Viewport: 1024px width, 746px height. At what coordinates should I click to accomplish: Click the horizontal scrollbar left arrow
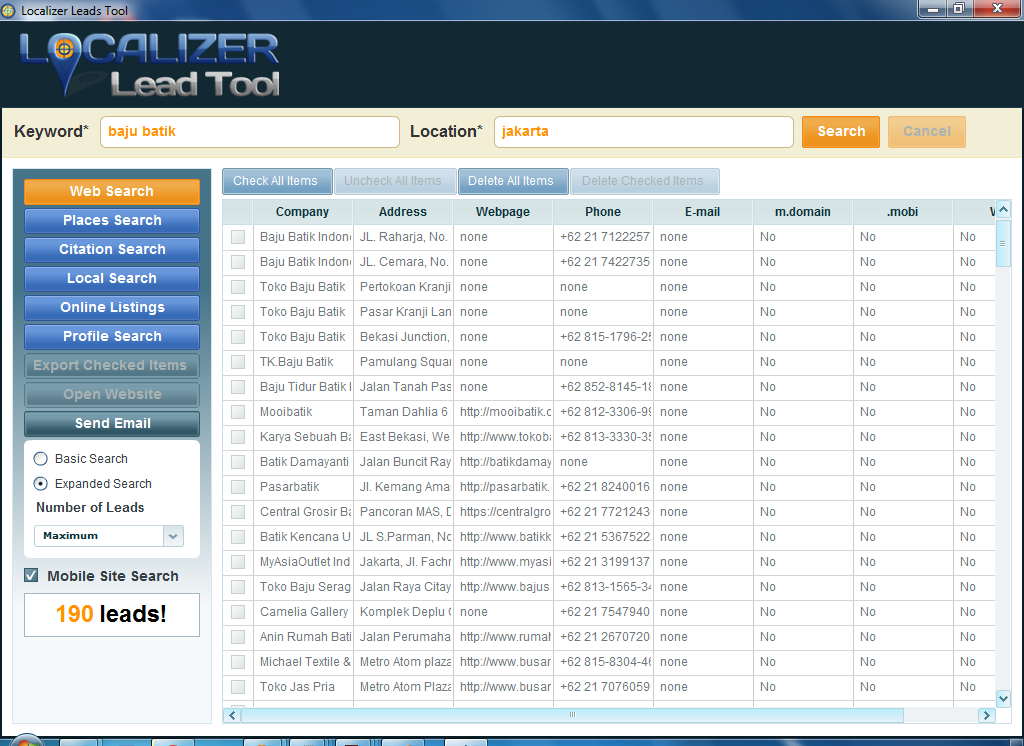pos(232,715)
